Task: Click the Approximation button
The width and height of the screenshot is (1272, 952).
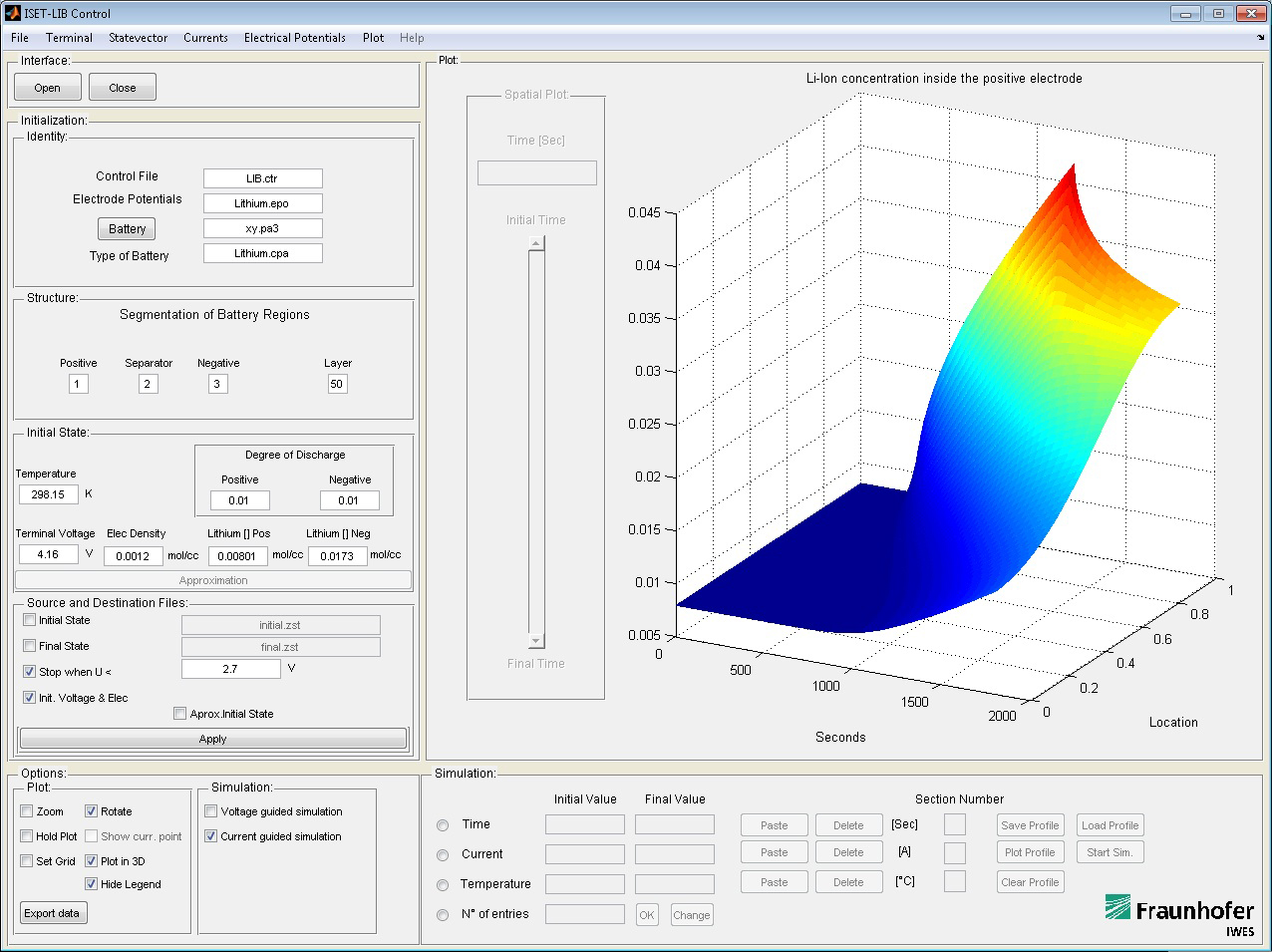Action: [213, 580]
